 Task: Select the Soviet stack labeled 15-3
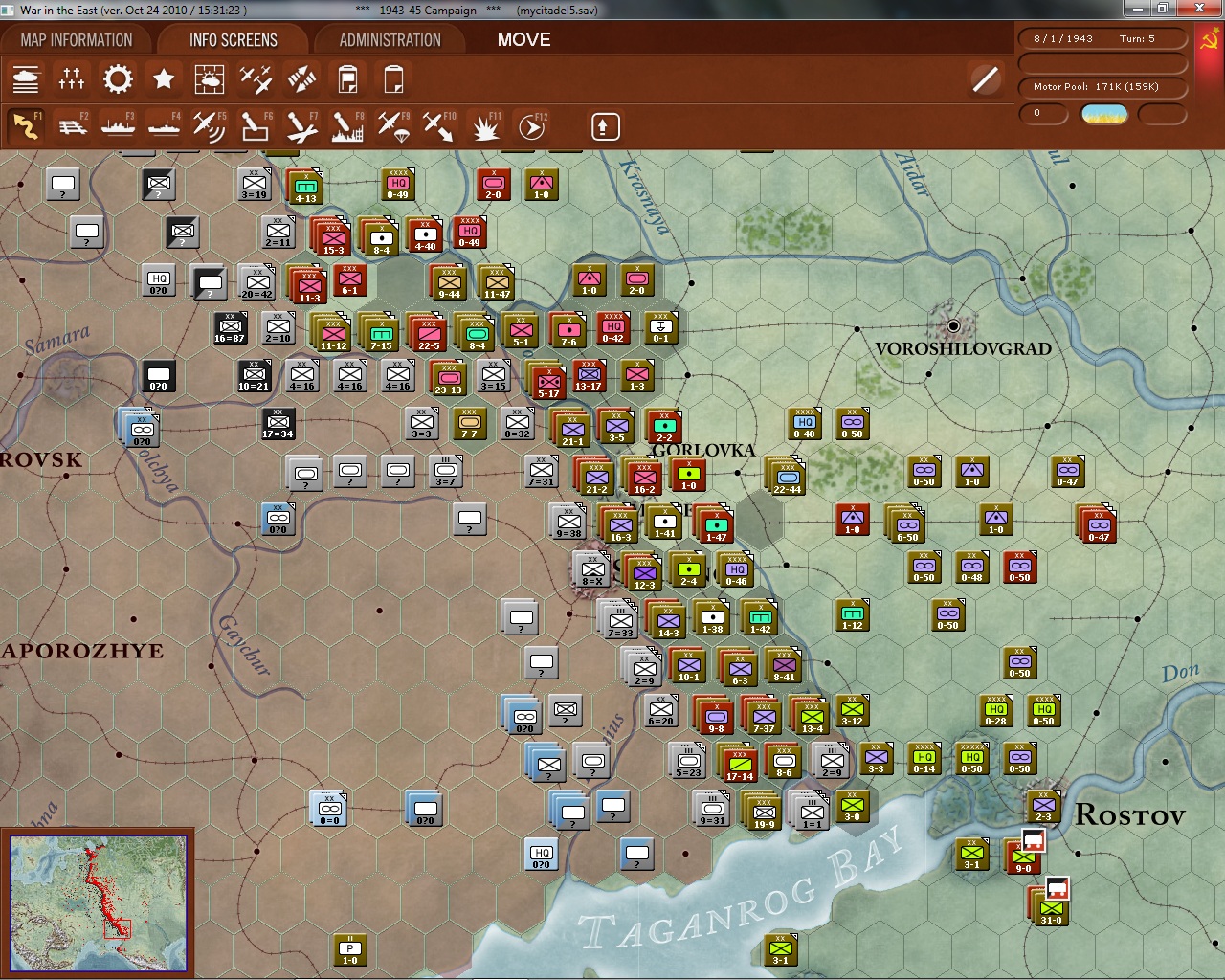[x=333, y=236]
